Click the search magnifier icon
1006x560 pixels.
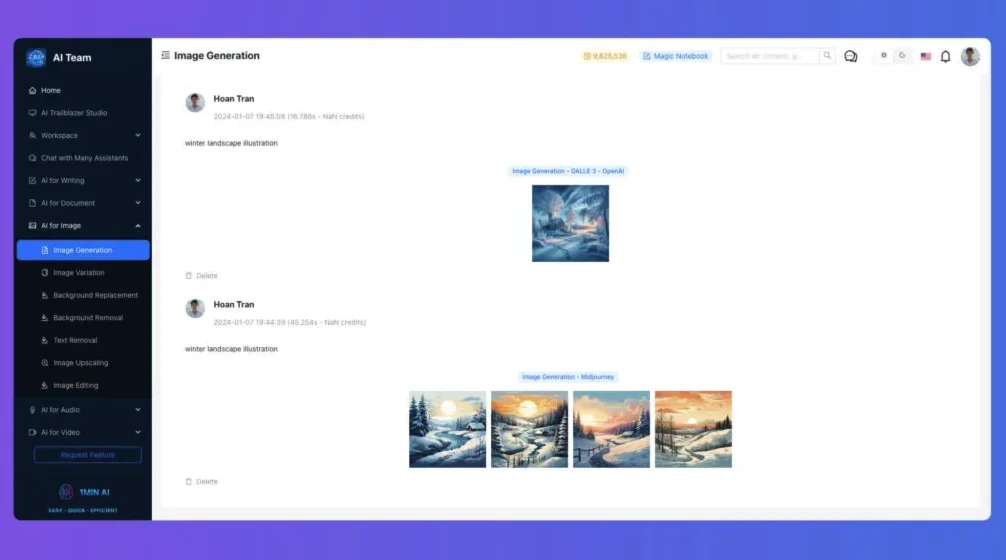(x=827, y=56)
